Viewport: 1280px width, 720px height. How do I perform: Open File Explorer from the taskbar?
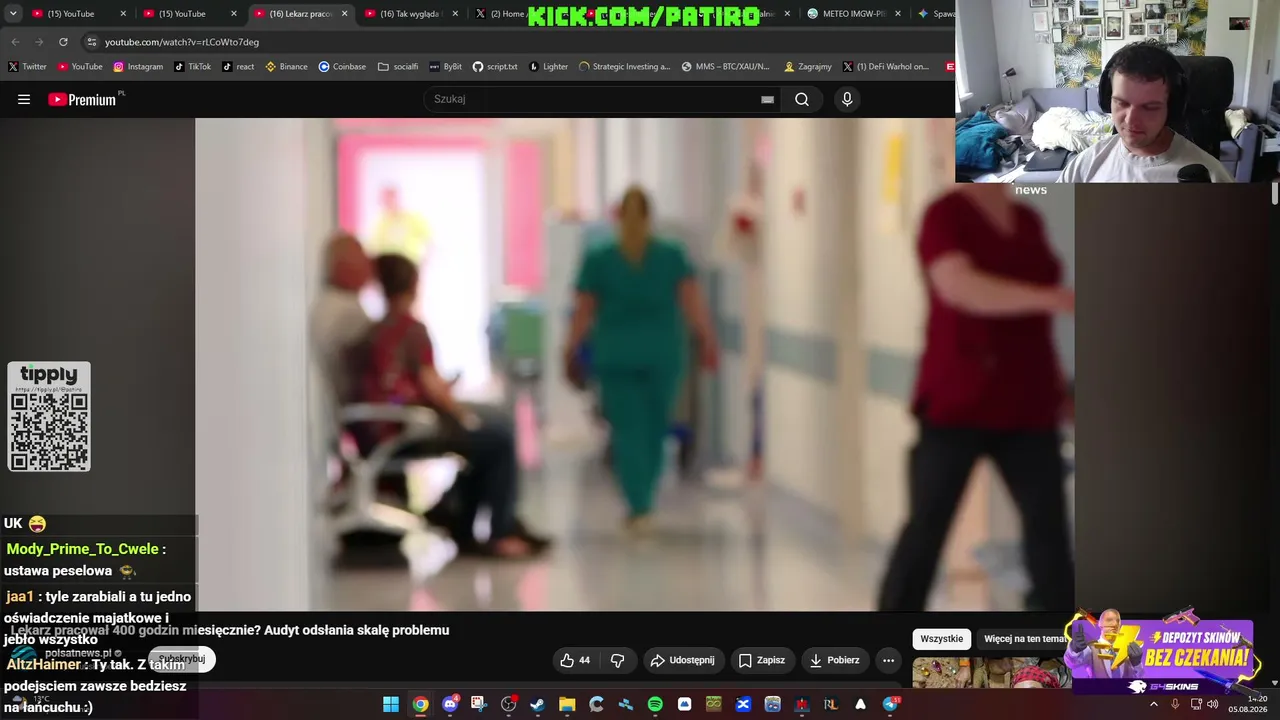click(x=567, y=704)
